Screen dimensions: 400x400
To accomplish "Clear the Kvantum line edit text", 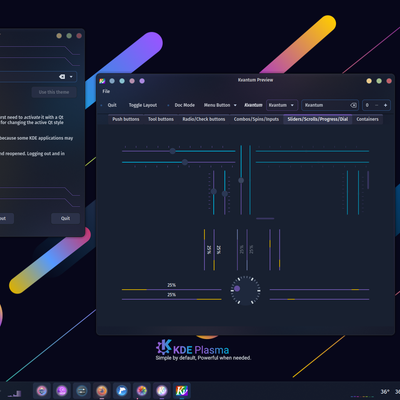I will (353, 105).
